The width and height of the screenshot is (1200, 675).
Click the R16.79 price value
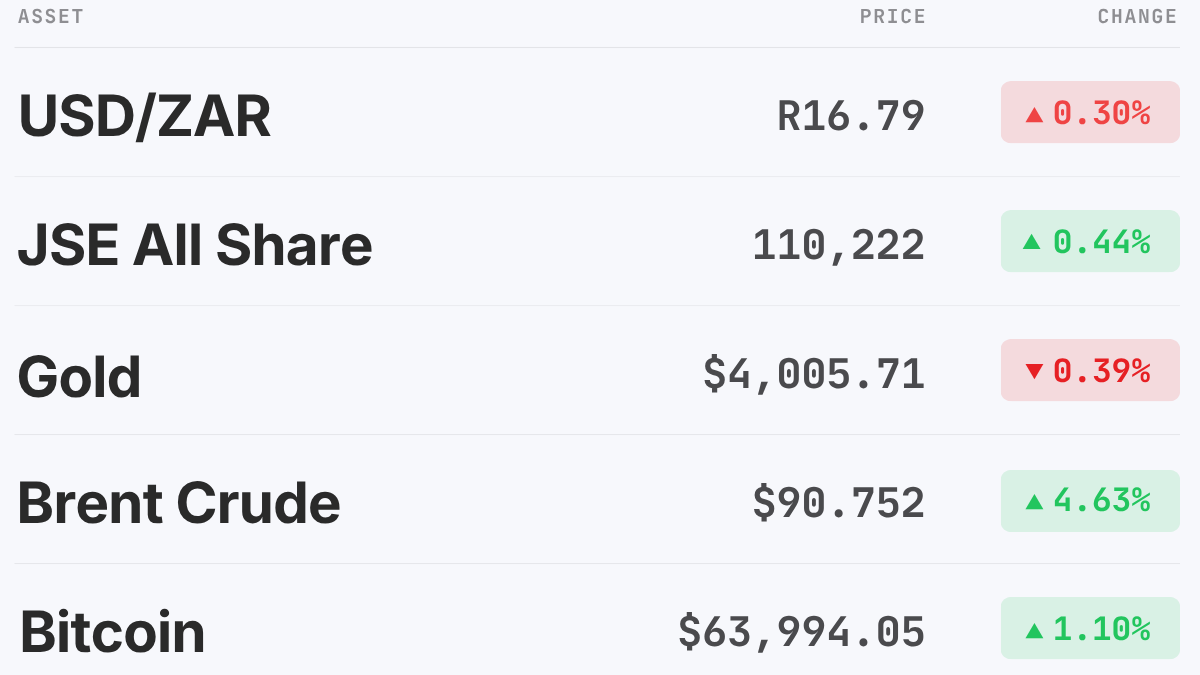(851, 115)
